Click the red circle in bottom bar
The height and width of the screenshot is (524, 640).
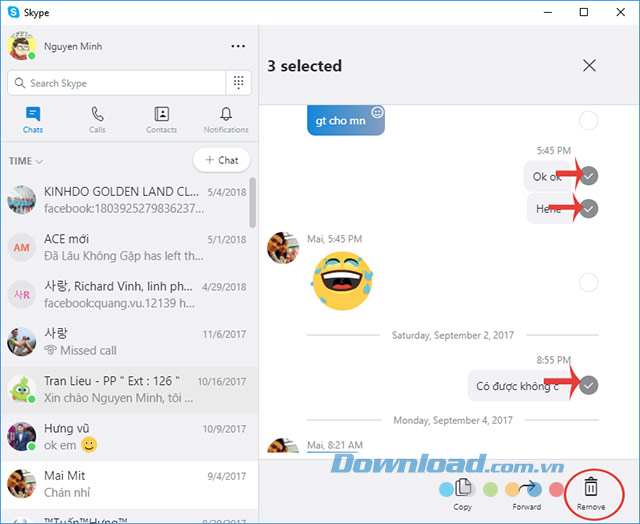[556, 489]
